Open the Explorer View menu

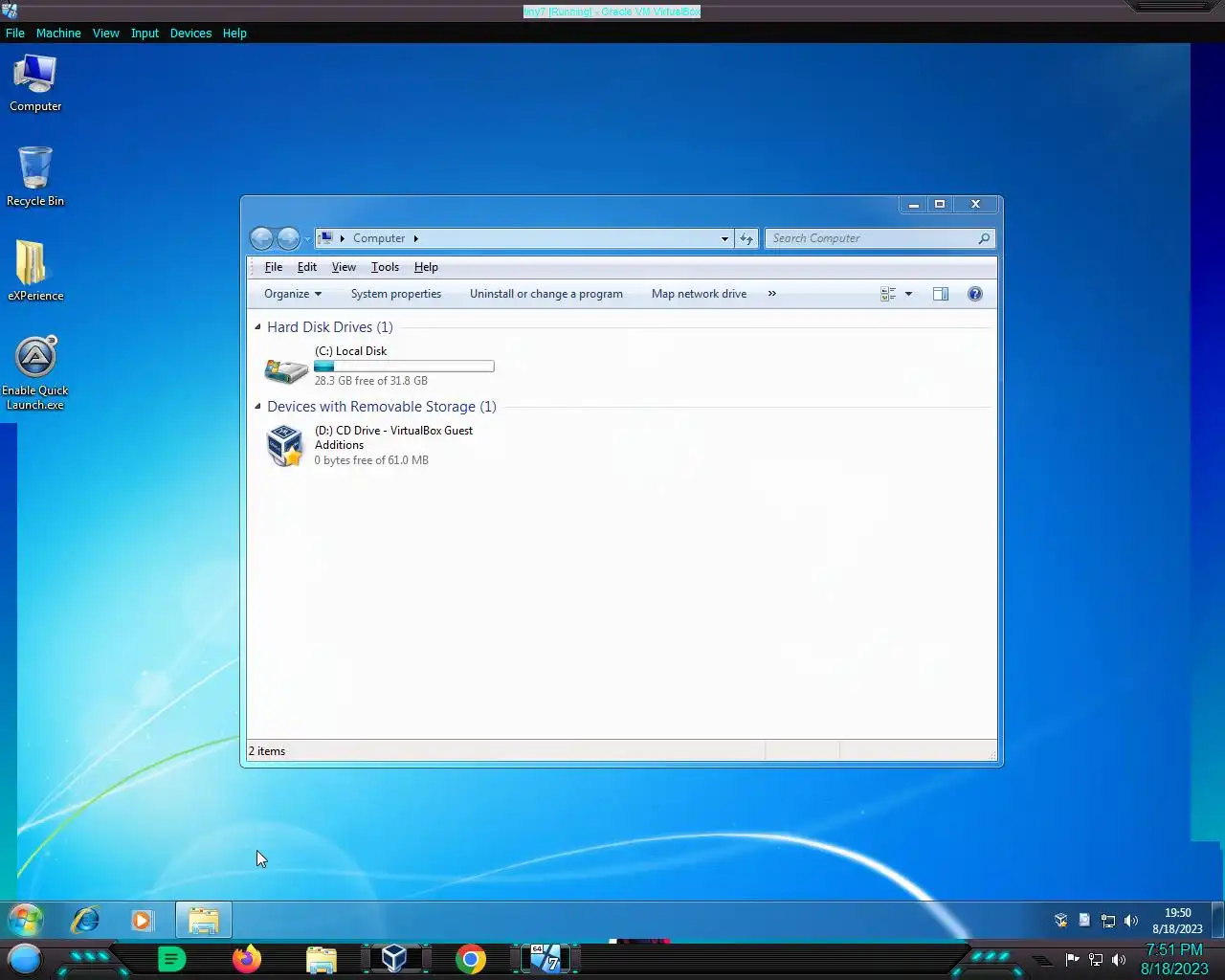[344, 267]
